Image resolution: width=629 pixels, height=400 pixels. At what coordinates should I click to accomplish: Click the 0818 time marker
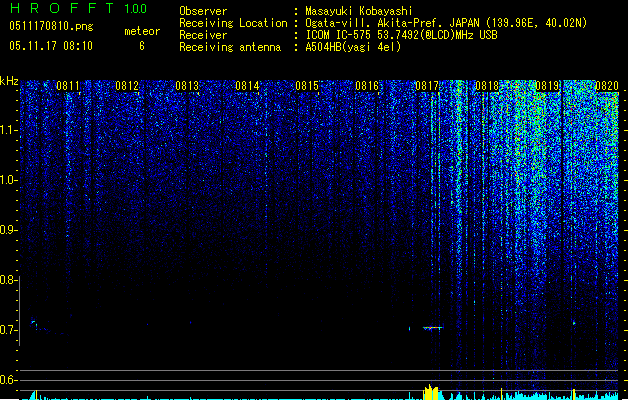pos(487,85)
